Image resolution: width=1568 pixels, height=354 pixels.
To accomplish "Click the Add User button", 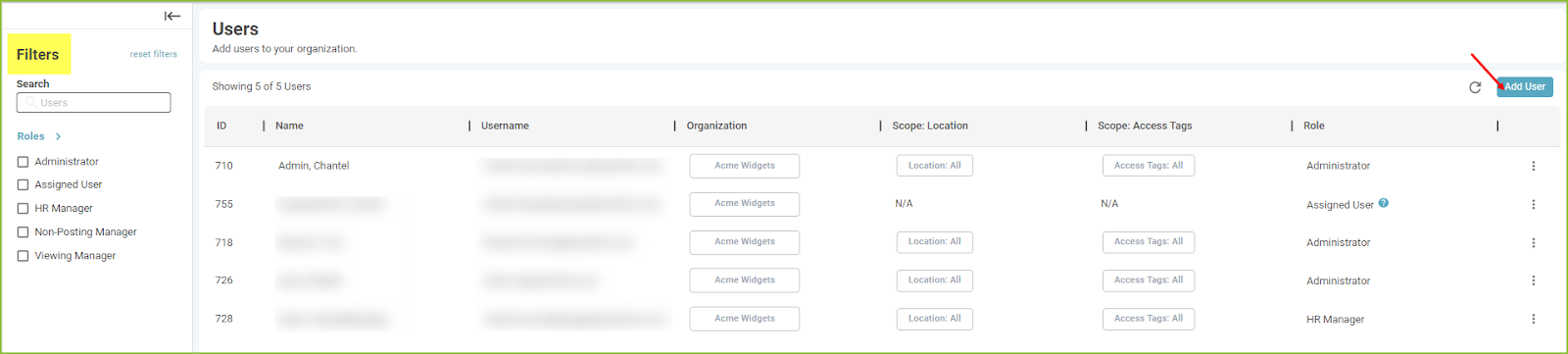I will pos(1524,86).
